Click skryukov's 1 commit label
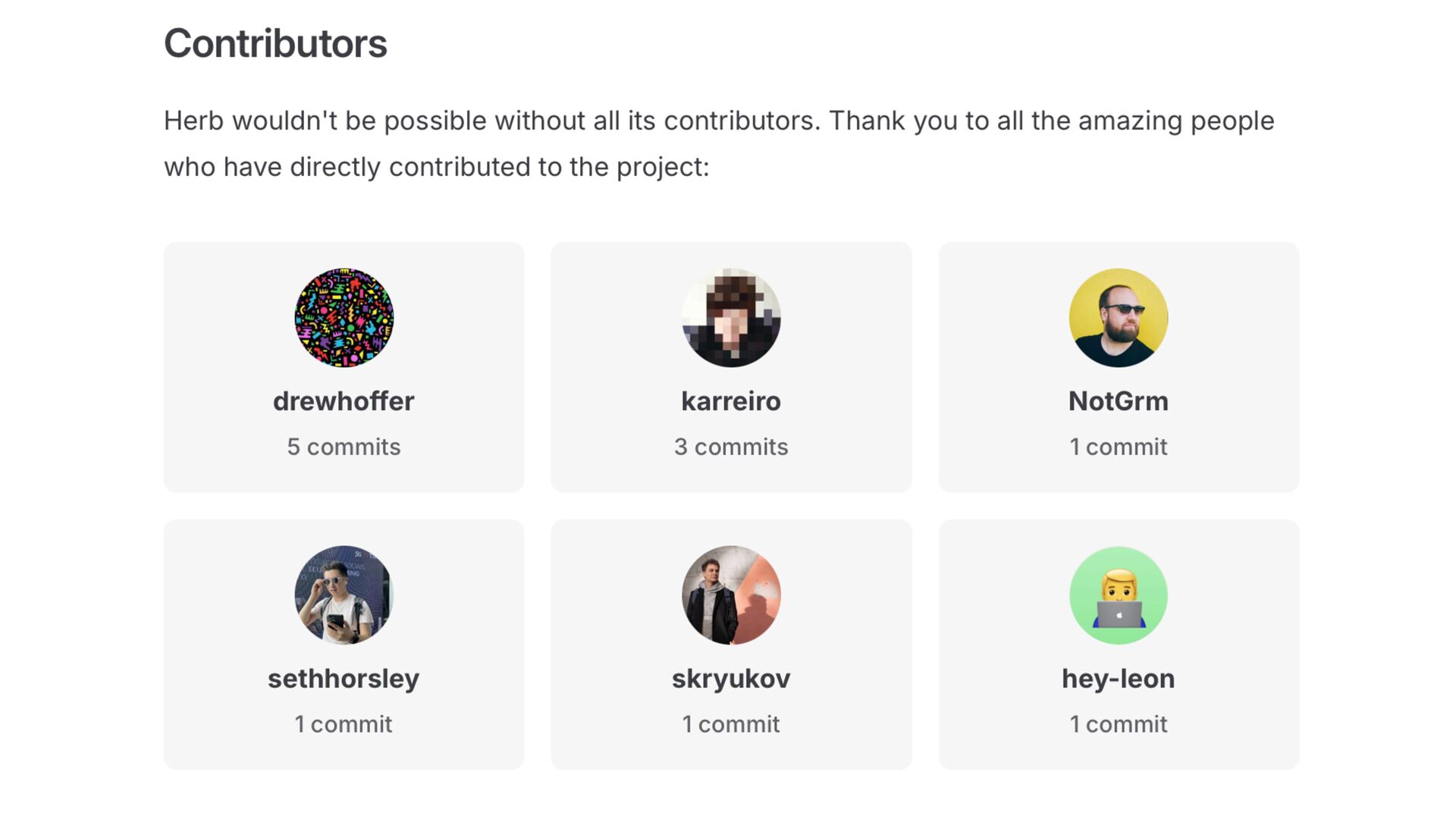 (731, 724)
